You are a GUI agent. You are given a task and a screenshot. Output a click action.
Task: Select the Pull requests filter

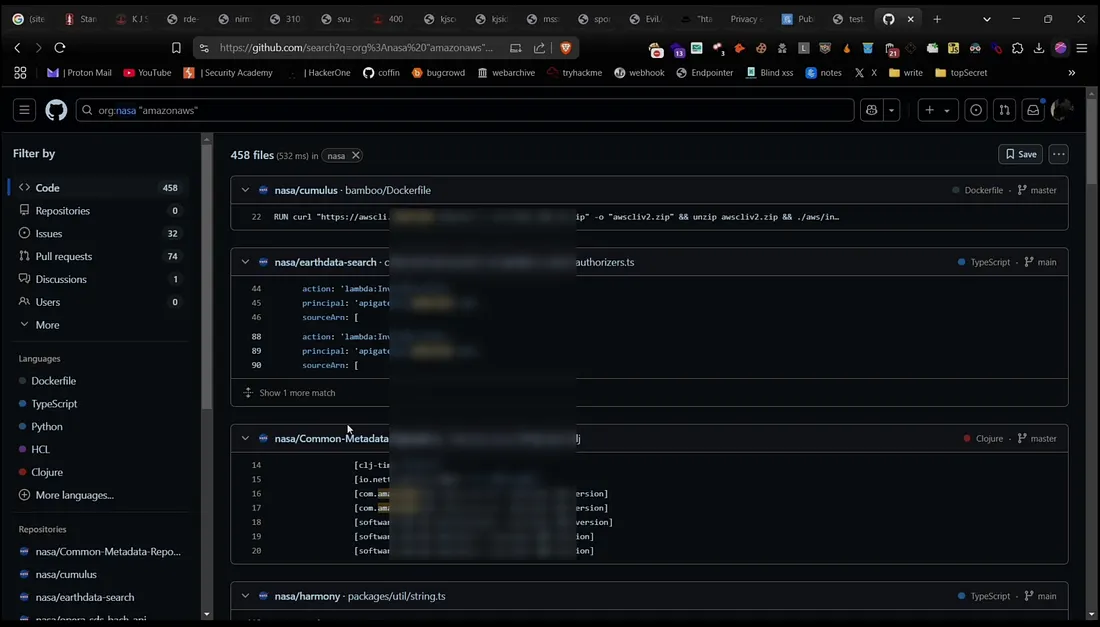tap(98, 256)
